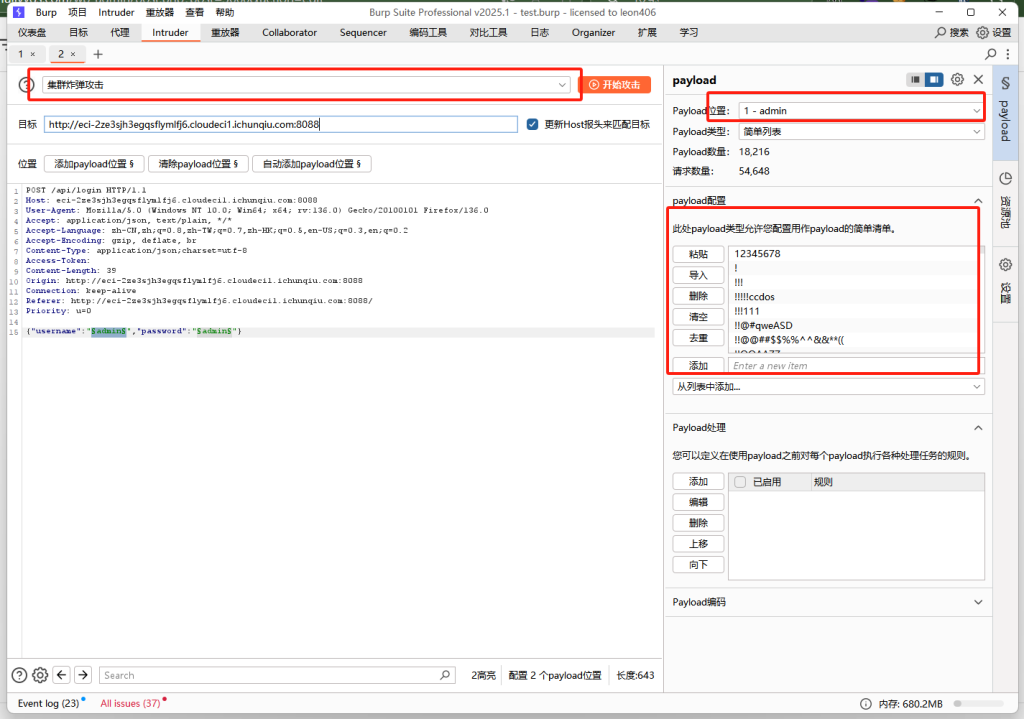Switch to the Collaborator tab
Viewport: 1024px width, 719px height.
(x=289, y=33)
